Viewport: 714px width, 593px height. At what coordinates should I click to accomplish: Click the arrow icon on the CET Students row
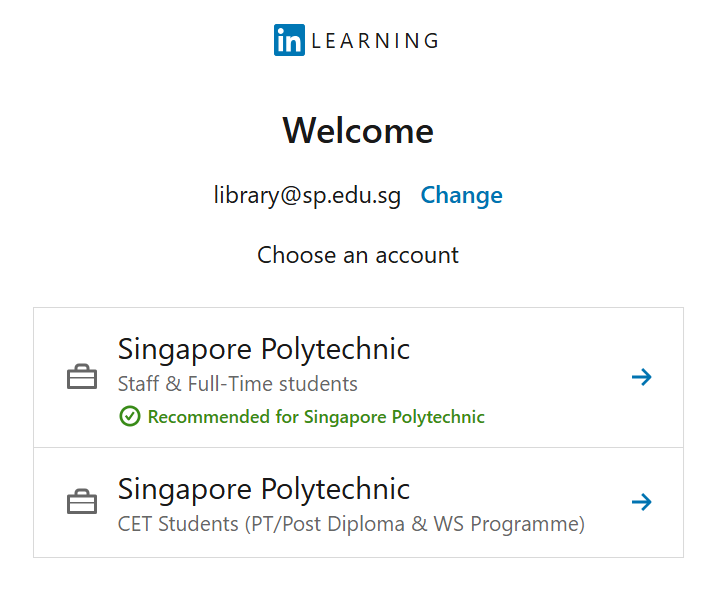pyautogui.click(x=642, y=502)
